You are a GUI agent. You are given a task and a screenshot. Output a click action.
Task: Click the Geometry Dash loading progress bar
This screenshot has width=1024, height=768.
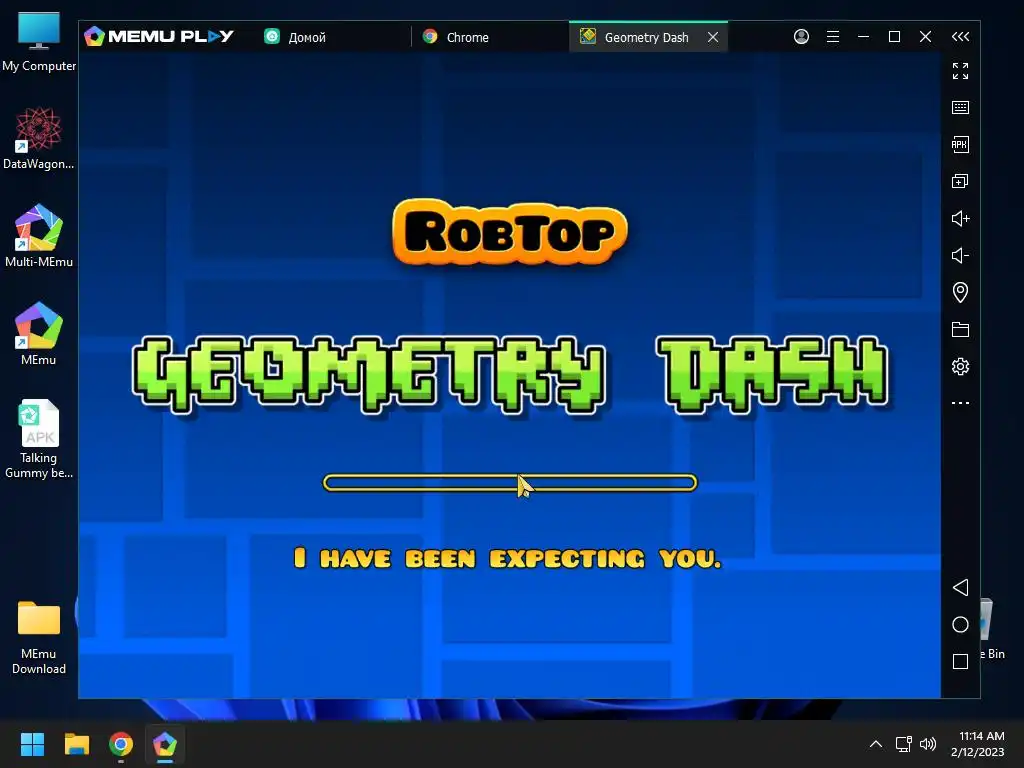click(510, 483)
